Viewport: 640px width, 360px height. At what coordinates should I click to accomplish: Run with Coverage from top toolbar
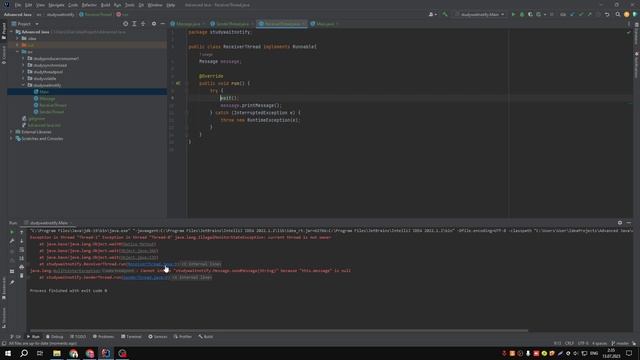pyautogui.click(x=530, y=14)
